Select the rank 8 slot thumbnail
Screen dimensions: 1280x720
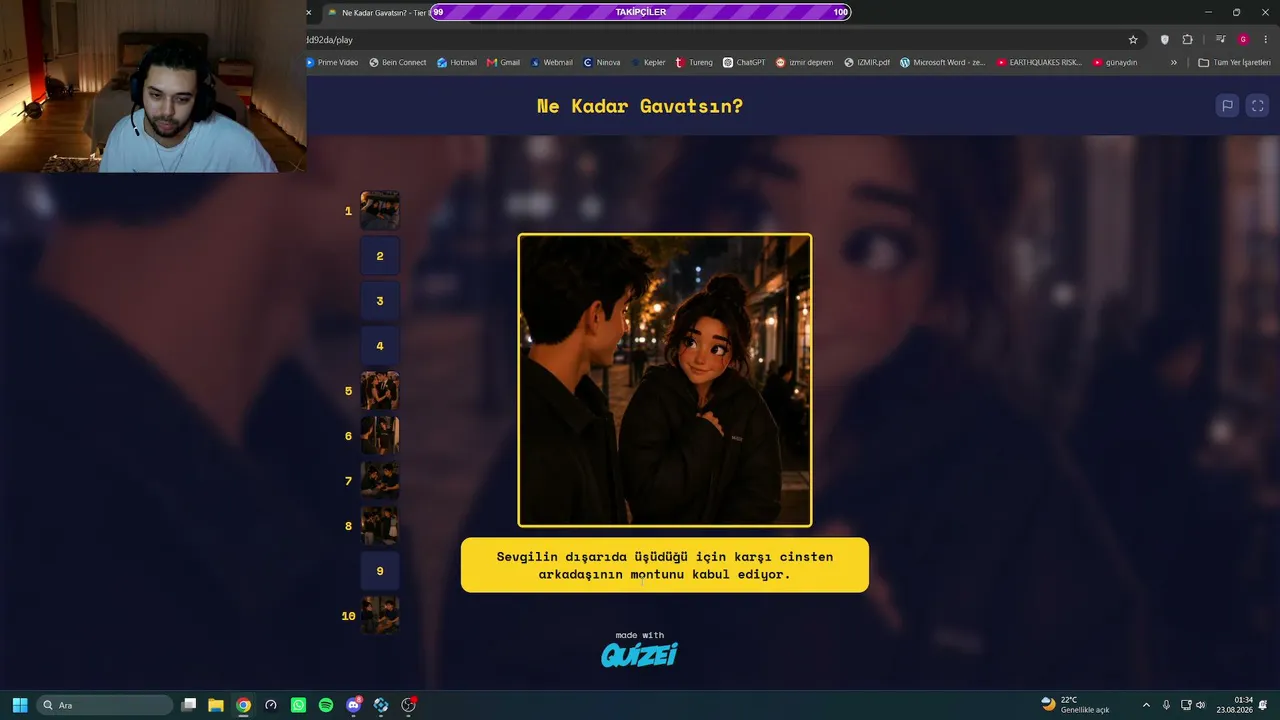[x=380, y=526]
